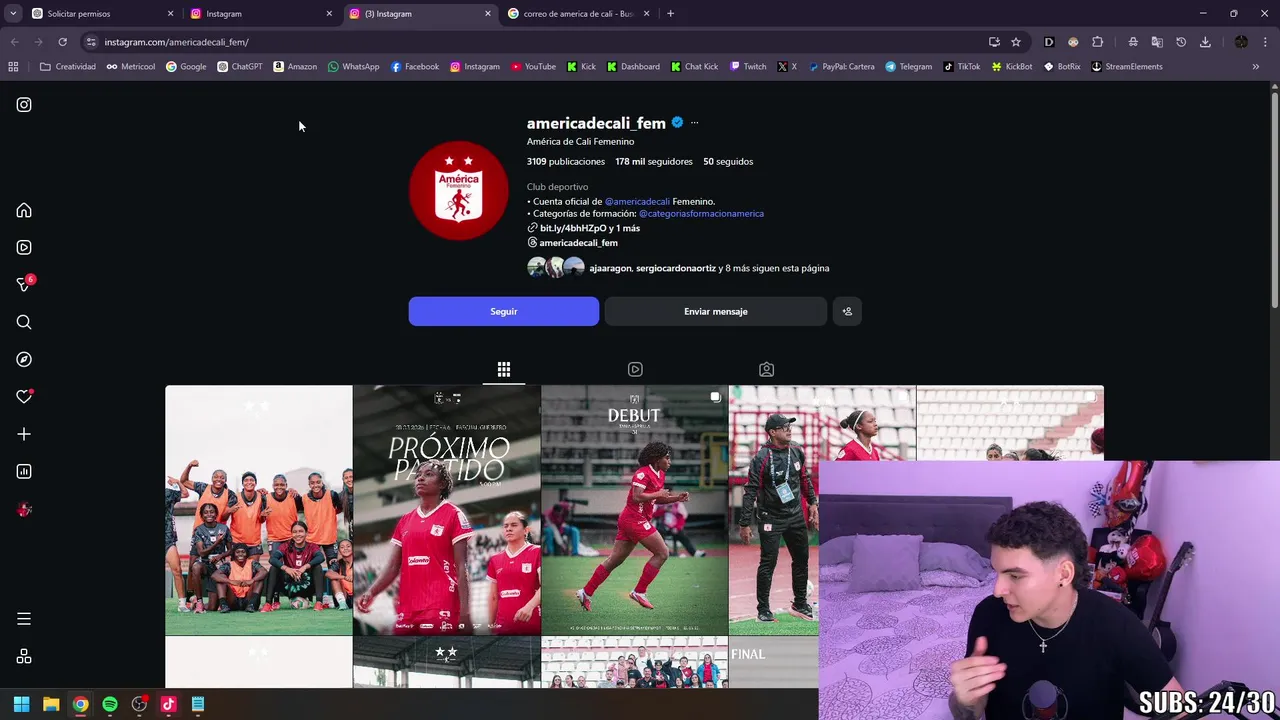Open the WhatsApp bookmark
The height and width of the screenshot is (720, 1280).
point(354,67)
